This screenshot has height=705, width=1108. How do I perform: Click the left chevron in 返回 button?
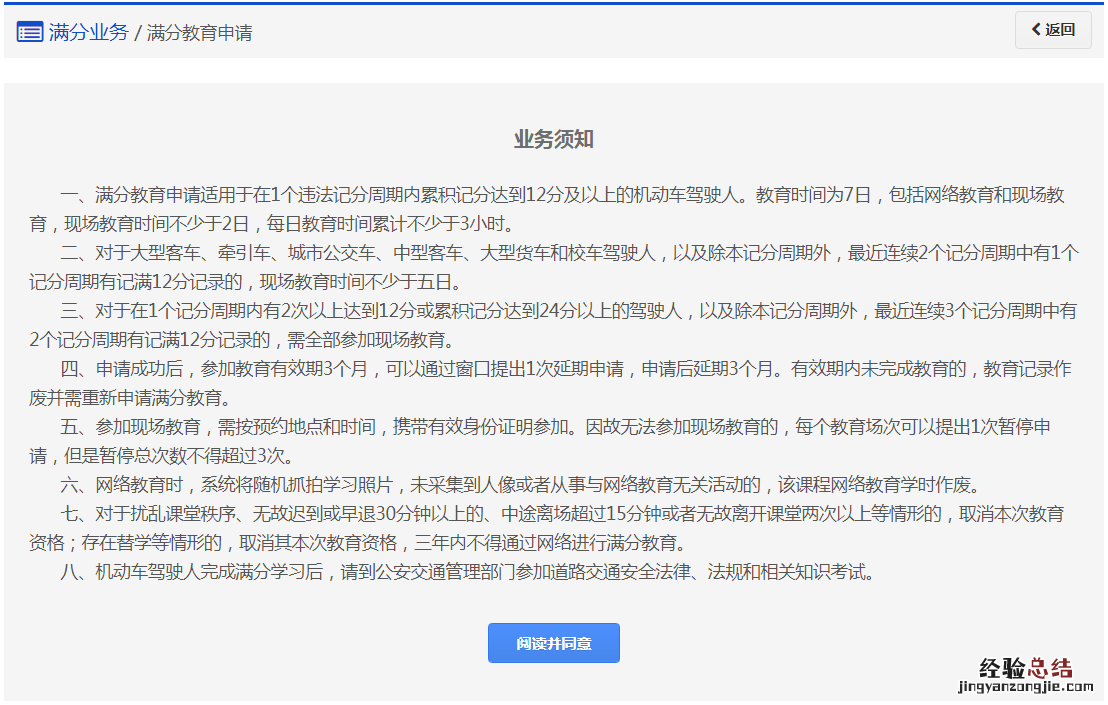1036,30
